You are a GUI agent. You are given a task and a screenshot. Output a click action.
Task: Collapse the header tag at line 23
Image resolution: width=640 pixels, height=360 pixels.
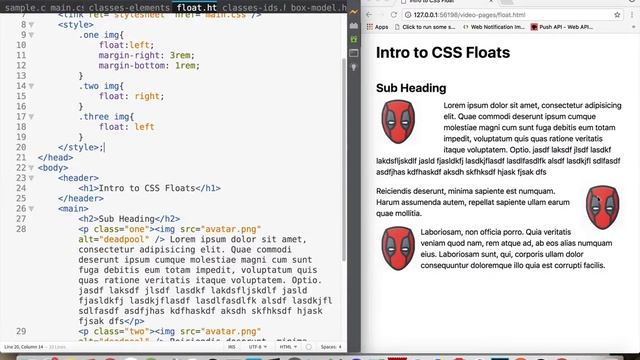[31, 178]
